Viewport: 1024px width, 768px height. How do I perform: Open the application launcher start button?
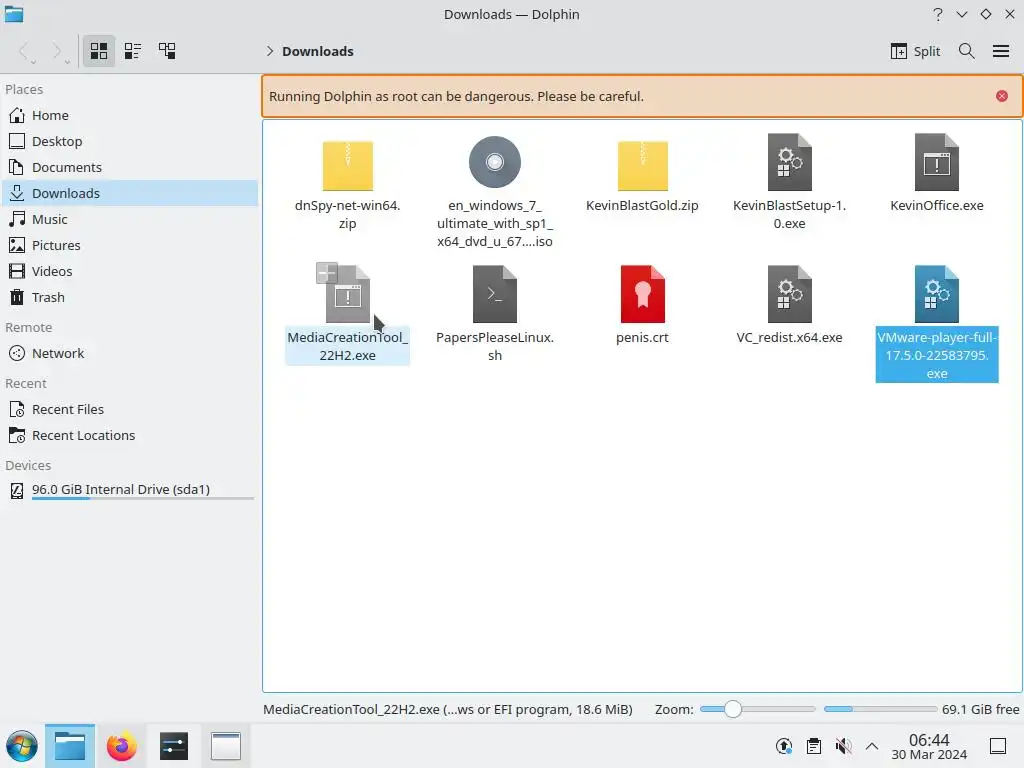click(22, 746)
